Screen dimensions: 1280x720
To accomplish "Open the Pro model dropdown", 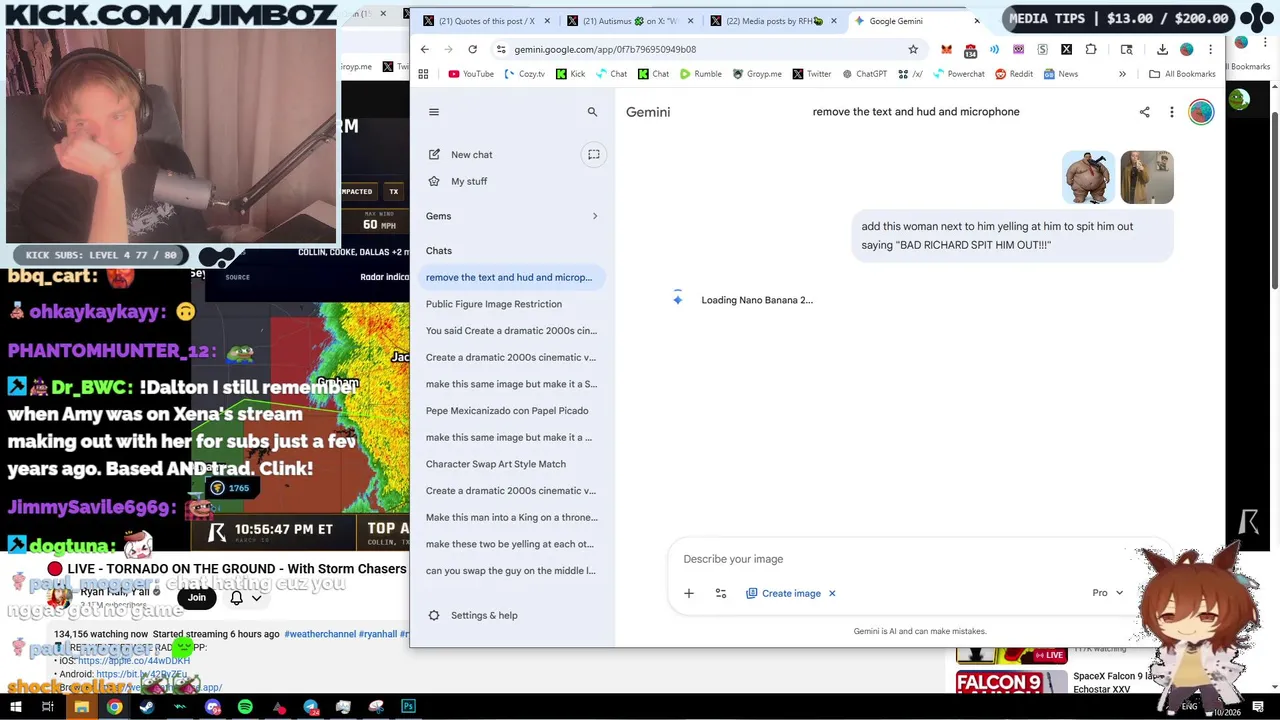I will pos(1108,593).
